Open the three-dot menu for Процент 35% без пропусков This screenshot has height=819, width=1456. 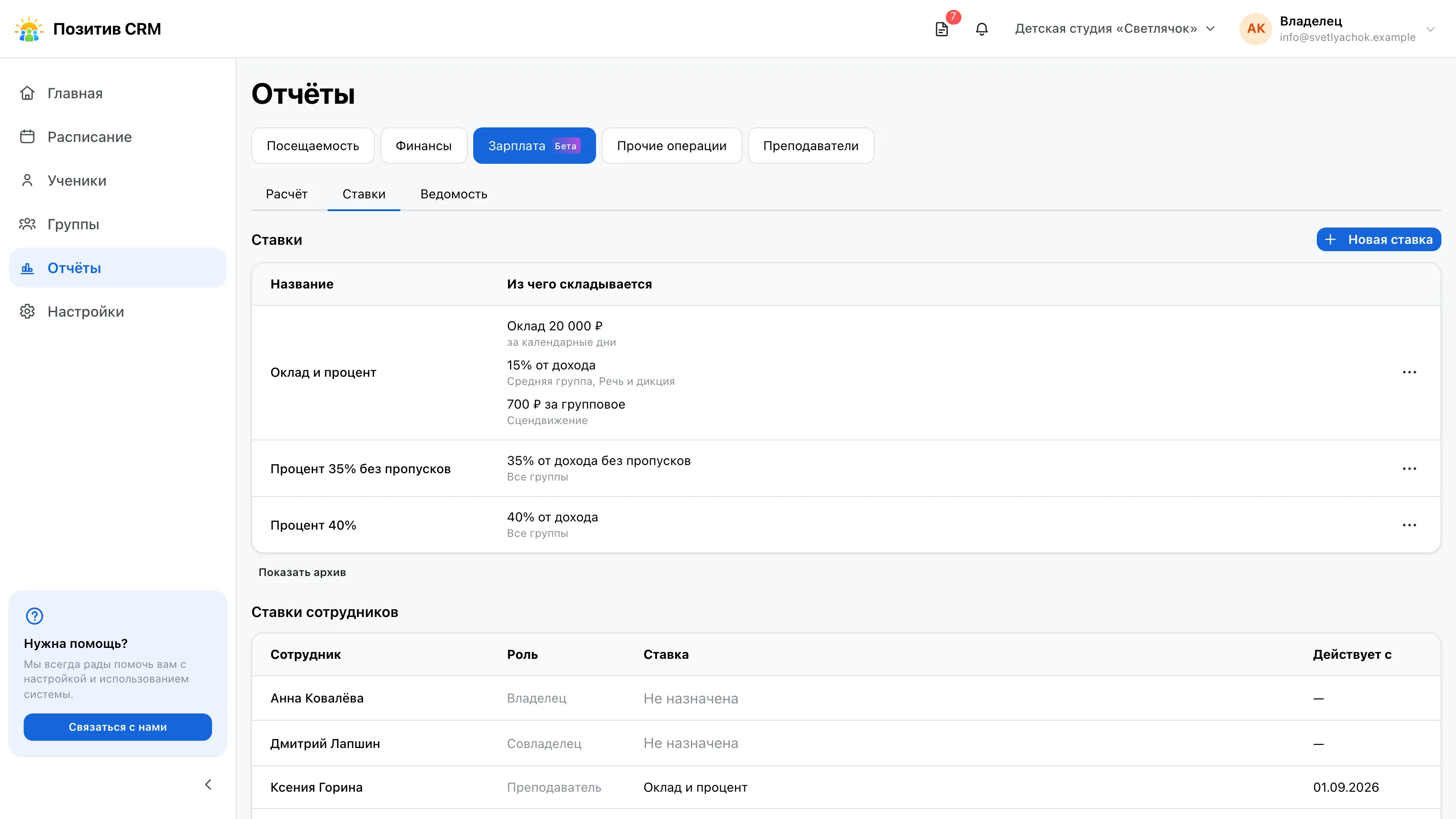[1409, 469]
